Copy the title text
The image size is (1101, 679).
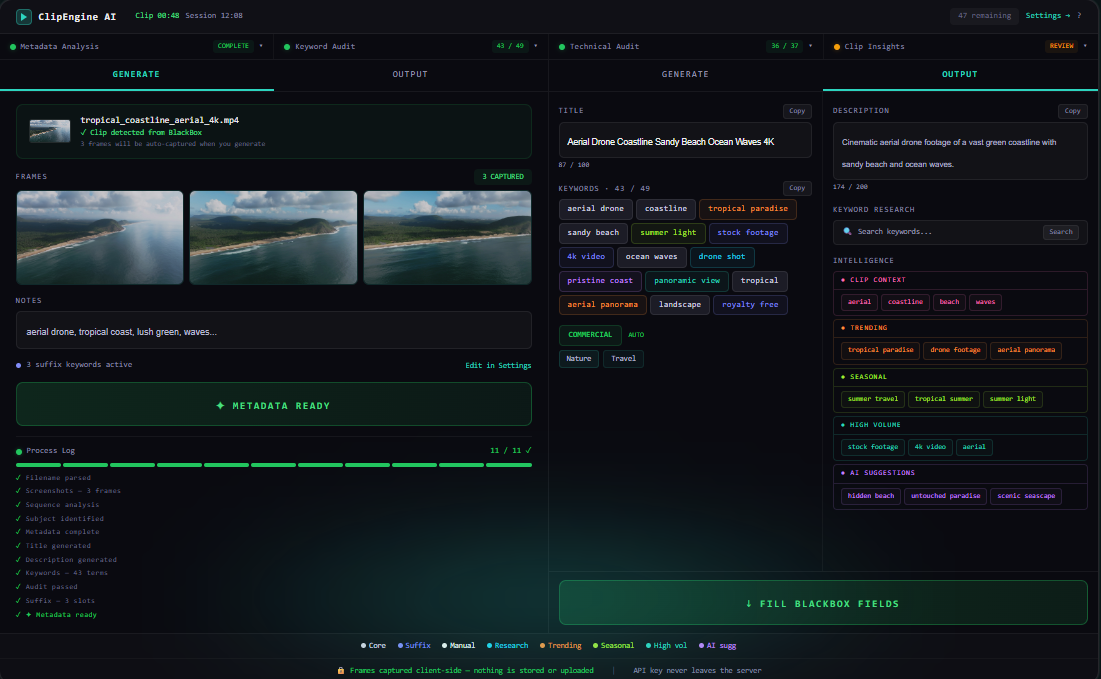click(x=797, y=111)
